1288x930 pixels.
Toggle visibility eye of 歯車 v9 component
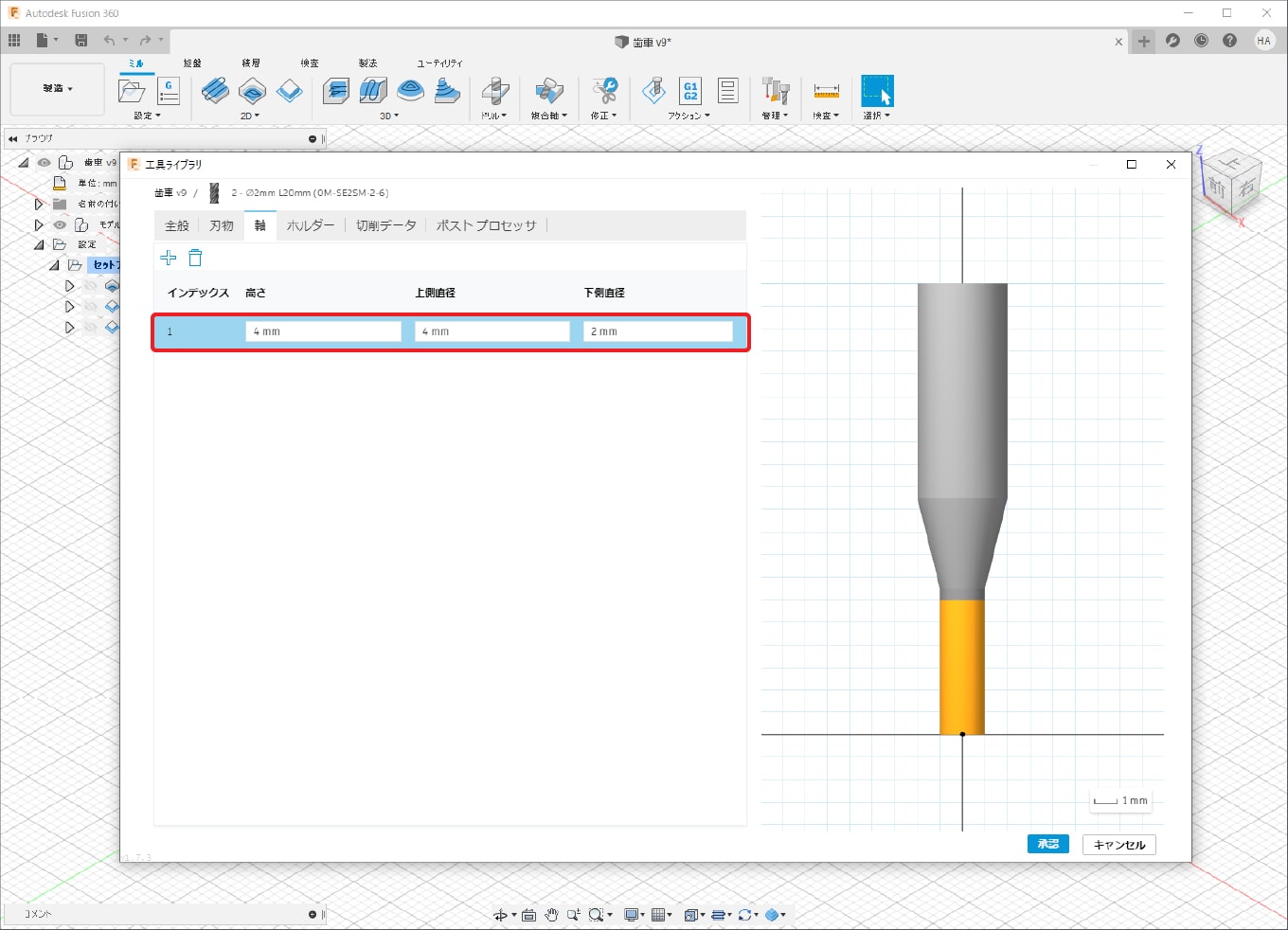point(45,163)
